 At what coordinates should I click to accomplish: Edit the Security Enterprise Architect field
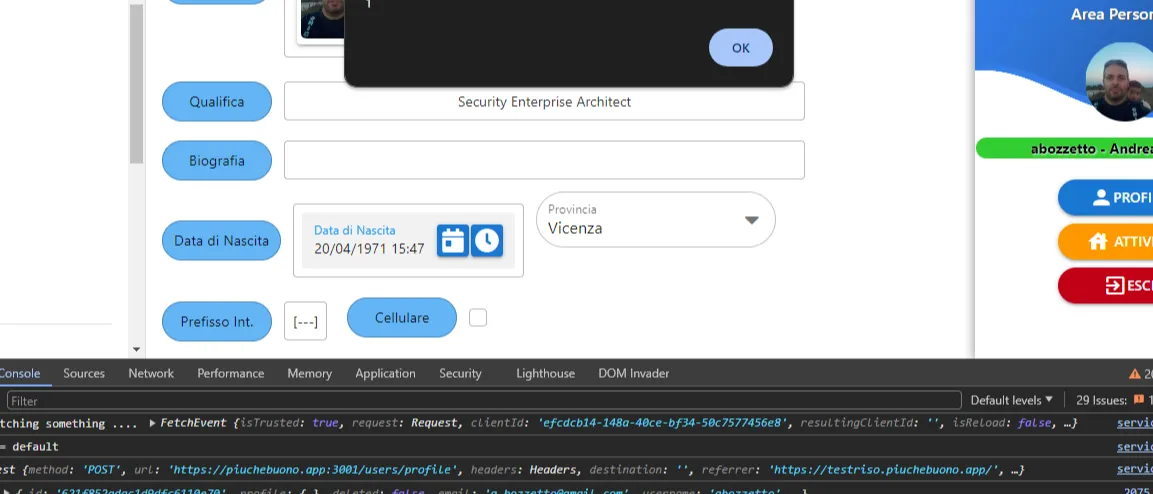544,101
